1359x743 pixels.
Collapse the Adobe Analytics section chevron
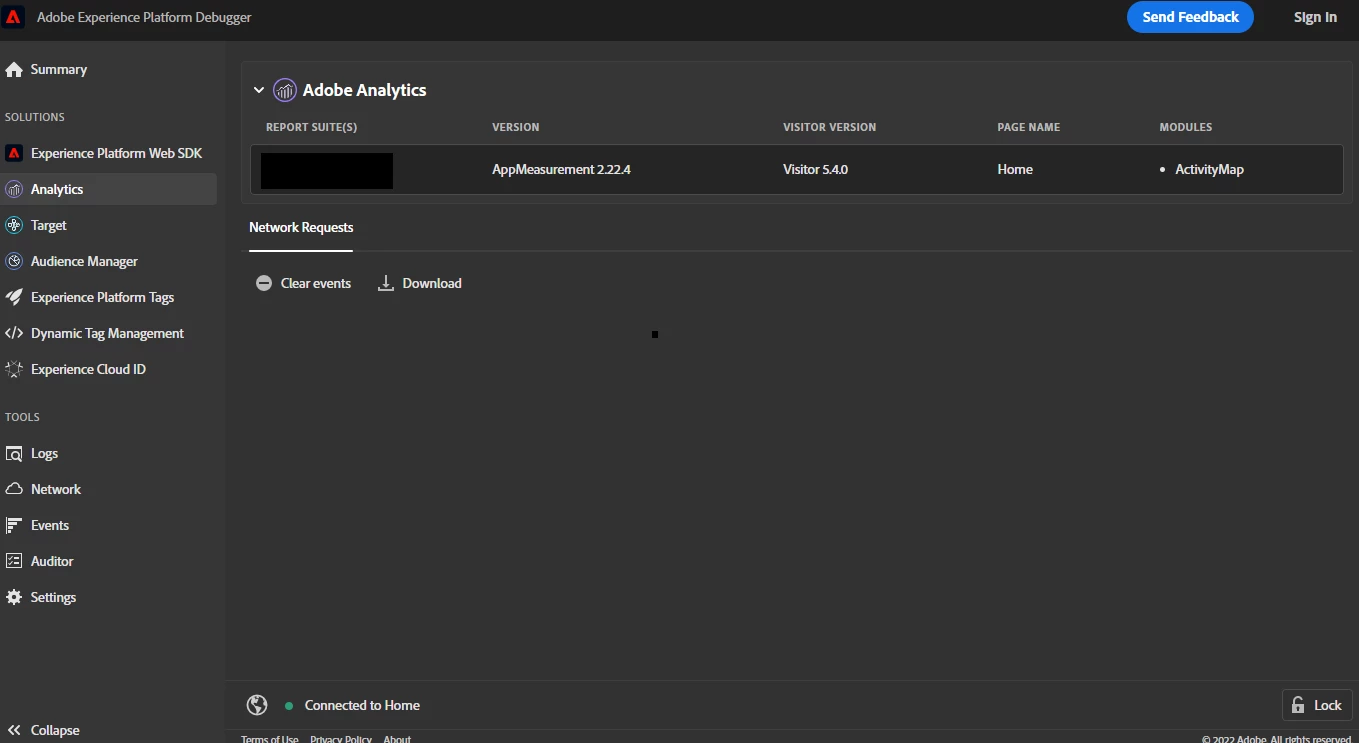(x=259, y=90)
